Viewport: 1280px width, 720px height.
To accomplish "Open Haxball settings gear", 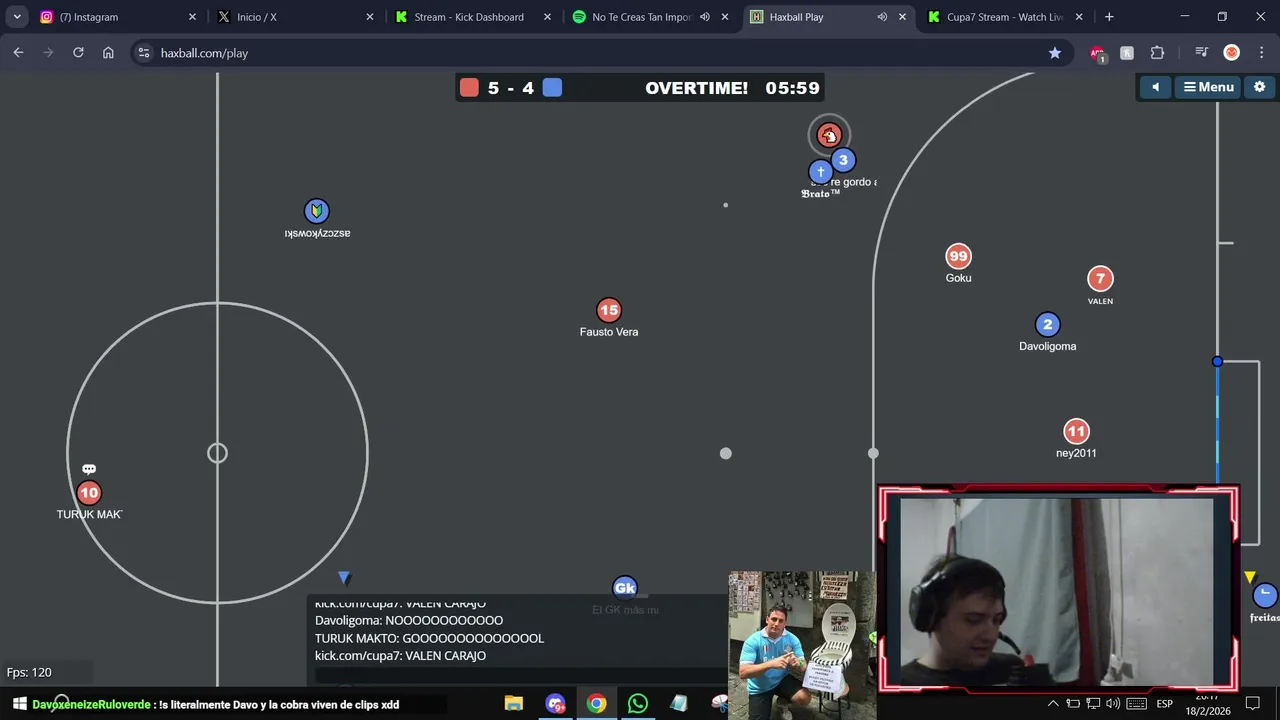I will [x=1259, y=87].
